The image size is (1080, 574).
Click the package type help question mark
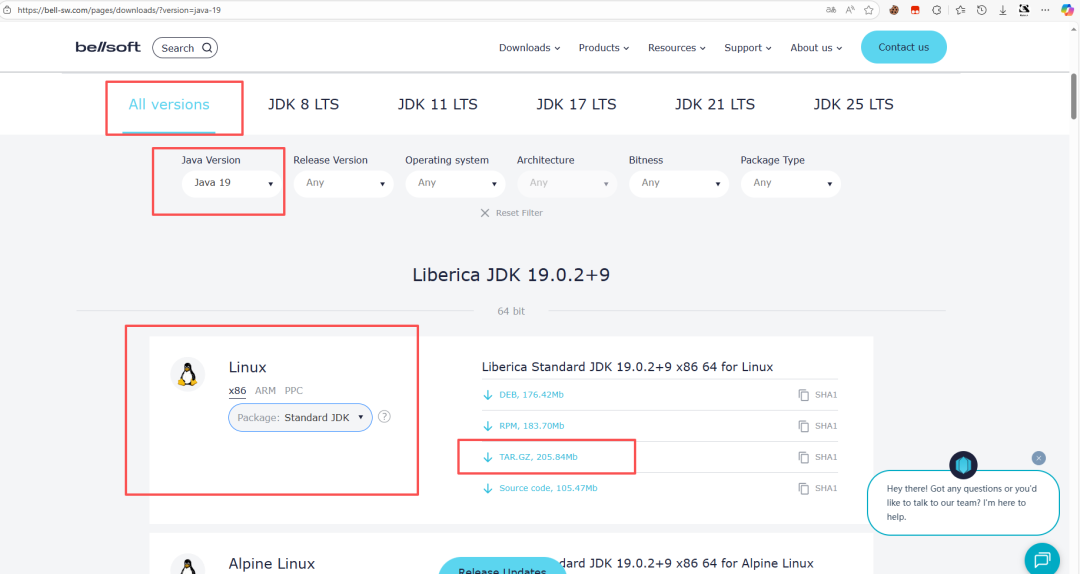(x=384, y=416)
